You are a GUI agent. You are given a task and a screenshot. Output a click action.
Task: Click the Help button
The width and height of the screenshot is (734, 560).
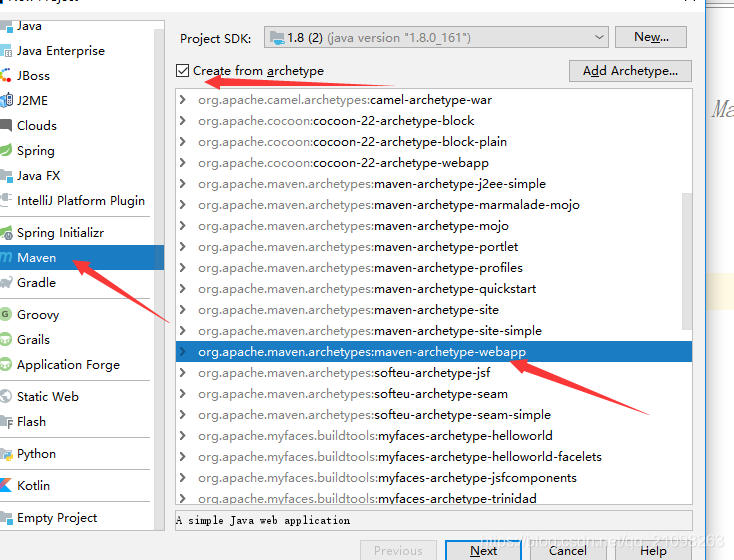coord(653,551)
